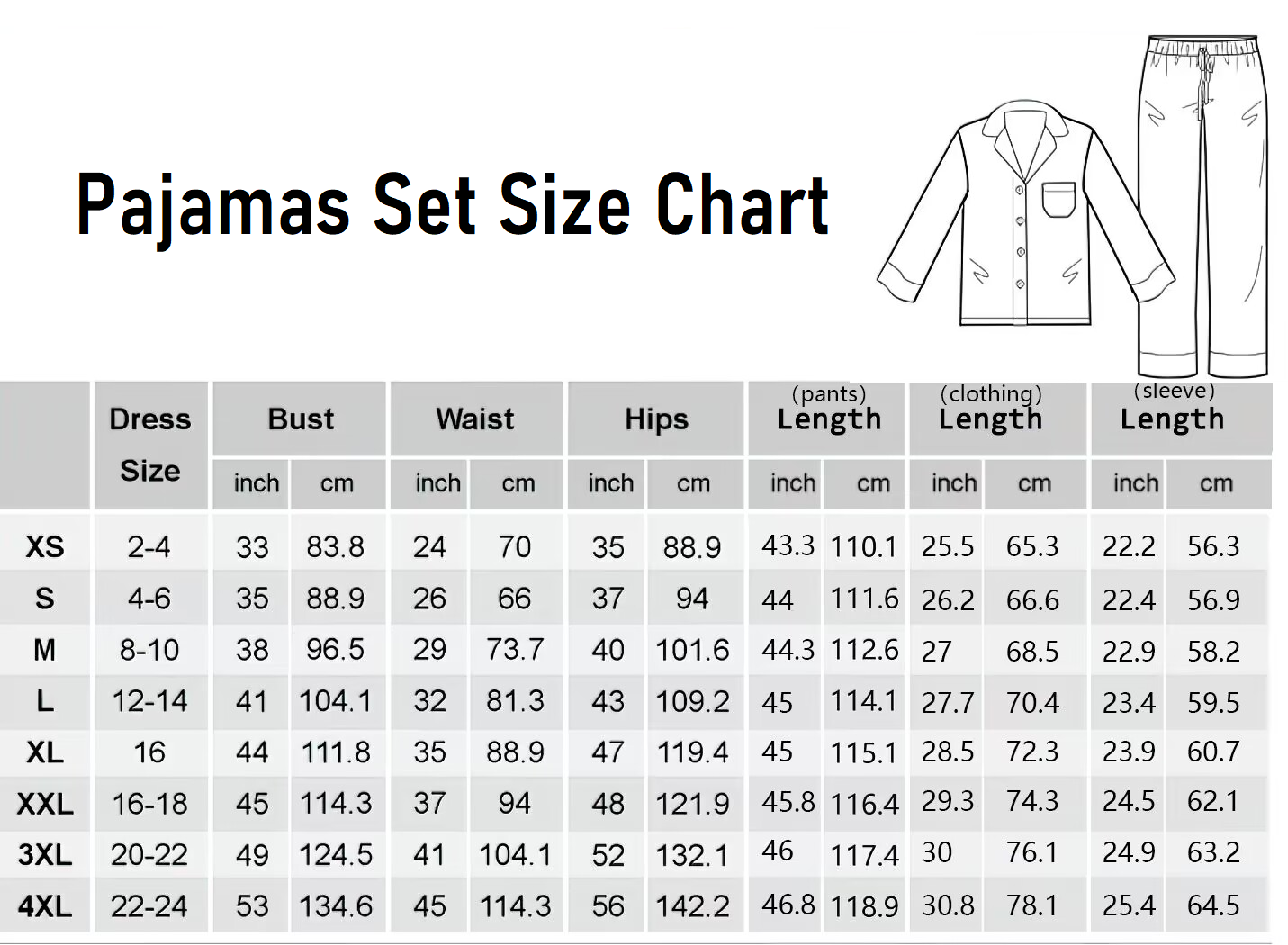Select the XS row label

click(x=45, y=547)
